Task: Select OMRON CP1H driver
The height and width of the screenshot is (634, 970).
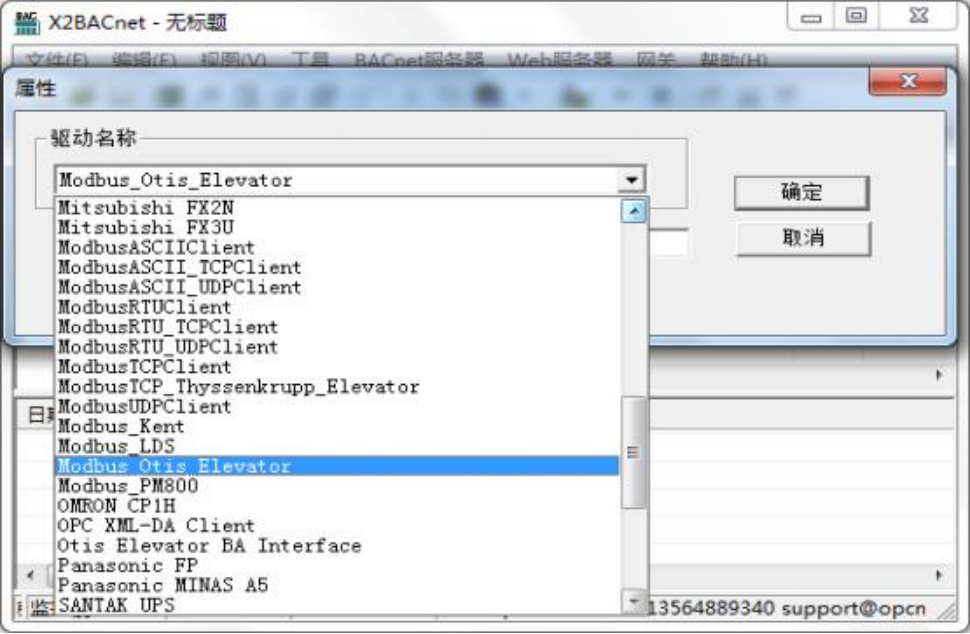Action: [337, 505]
